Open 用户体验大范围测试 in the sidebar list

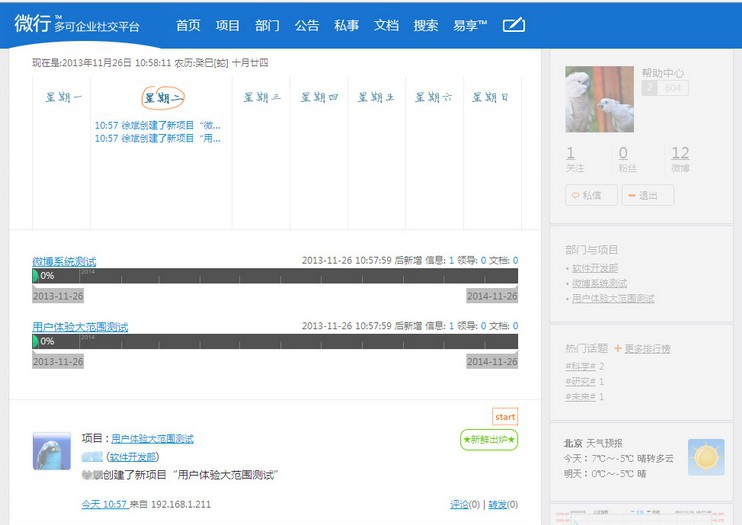(613, 298)
